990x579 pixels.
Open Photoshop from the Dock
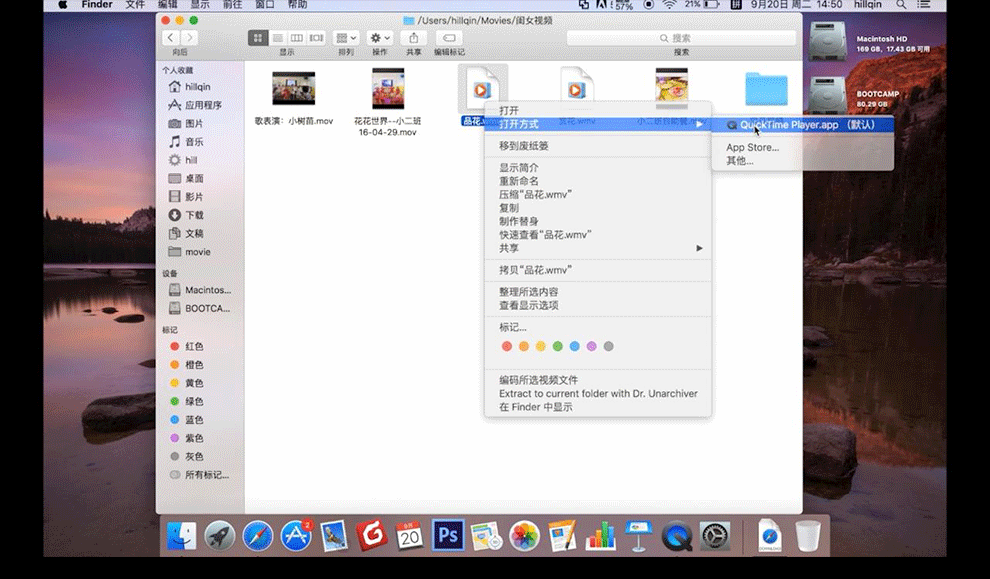pos(448,535)
